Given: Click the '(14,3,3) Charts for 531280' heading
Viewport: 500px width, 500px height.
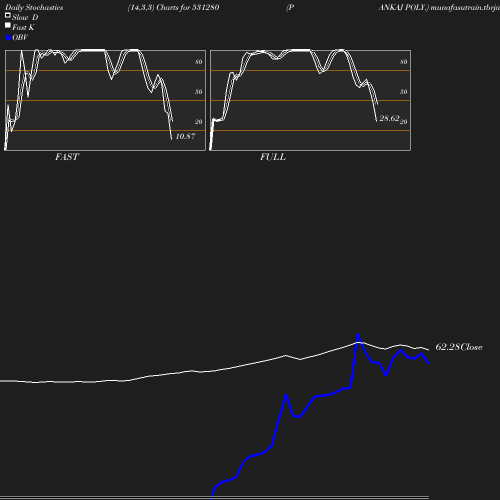Looking at the screenshot, I should pos(173,7).
